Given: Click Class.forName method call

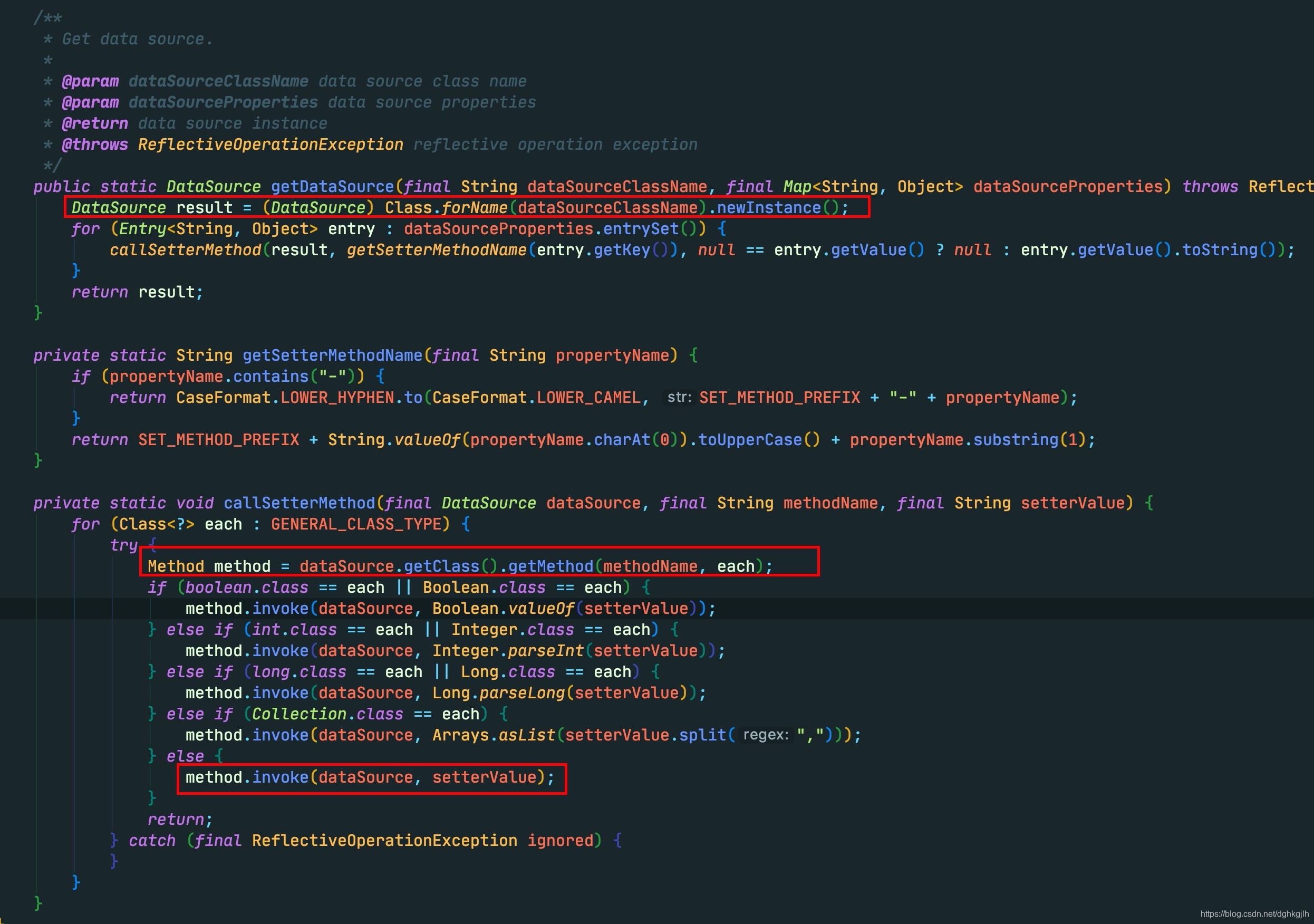Looking at the screenshot, I should click(x=447, y=208).
